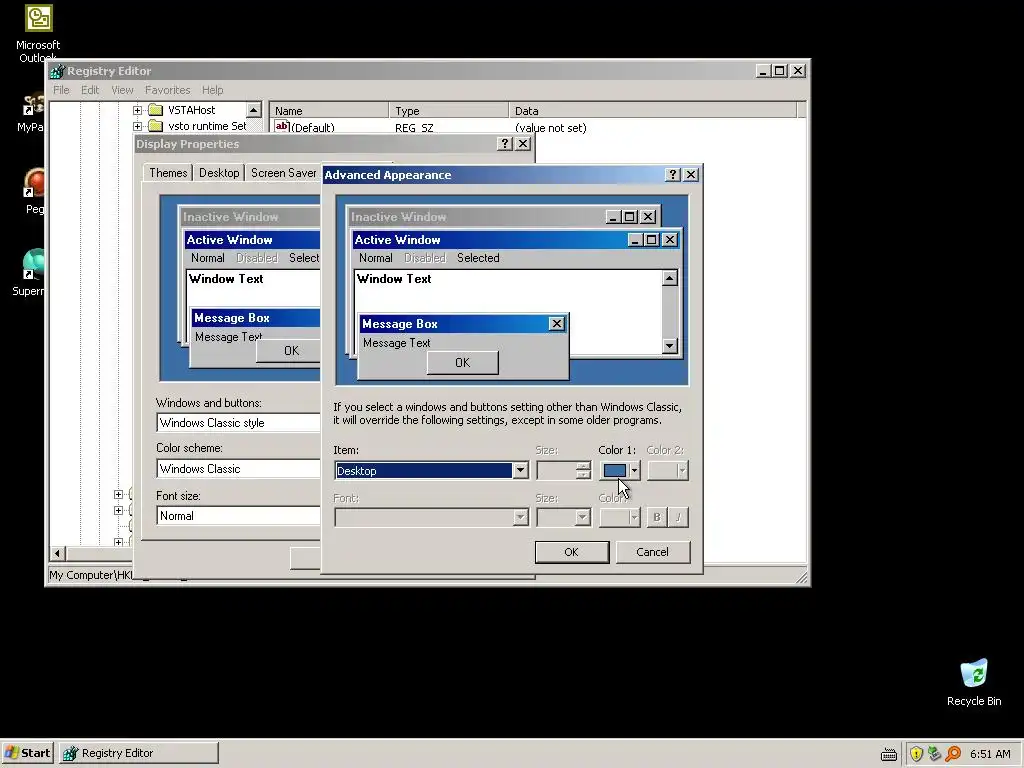Screen dimensions: 1024x768
Task: Click Display Properties help question button
Action: coord(504,144)
